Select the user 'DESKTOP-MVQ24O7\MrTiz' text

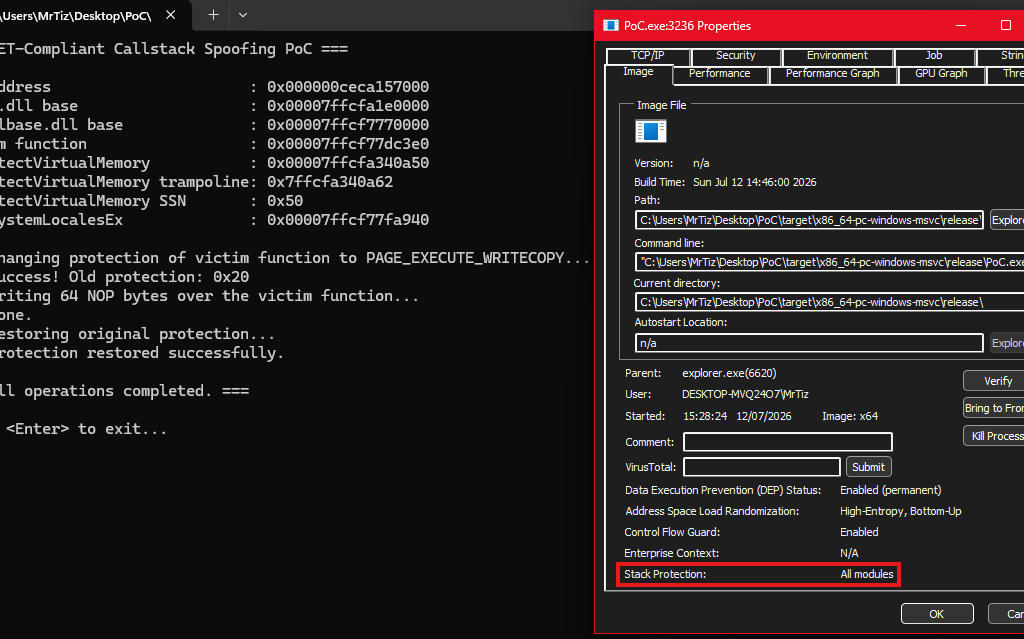[745, 395]
